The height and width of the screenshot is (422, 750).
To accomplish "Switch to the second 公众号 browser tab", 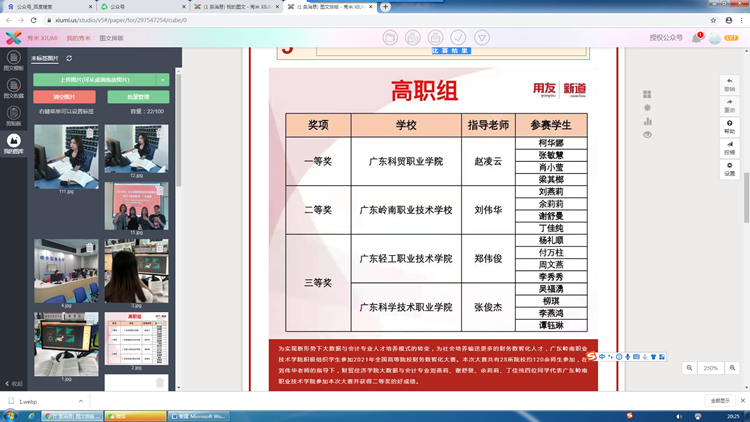I will (142, 7).
